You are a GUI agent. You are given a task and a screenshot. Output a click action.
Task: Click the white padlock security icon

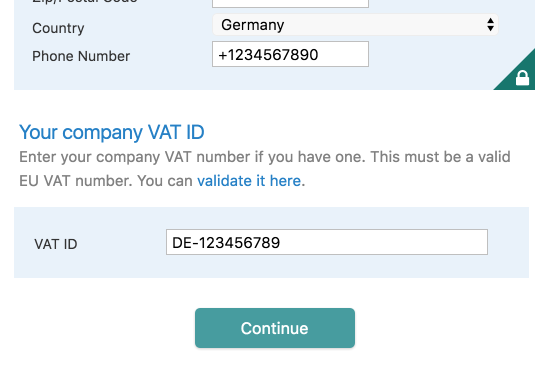pyautogui.click(x=522, y=78)
